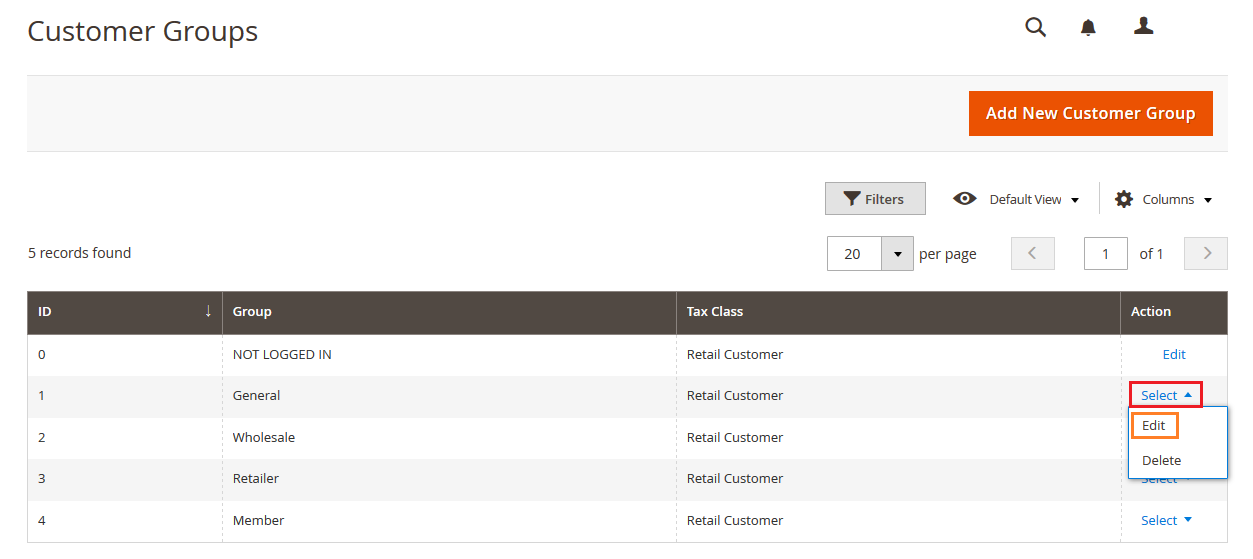Click the ID column sort arrow
This screenshot has width=1253, height=559.
pyautogui.click(x=208, y=311)
